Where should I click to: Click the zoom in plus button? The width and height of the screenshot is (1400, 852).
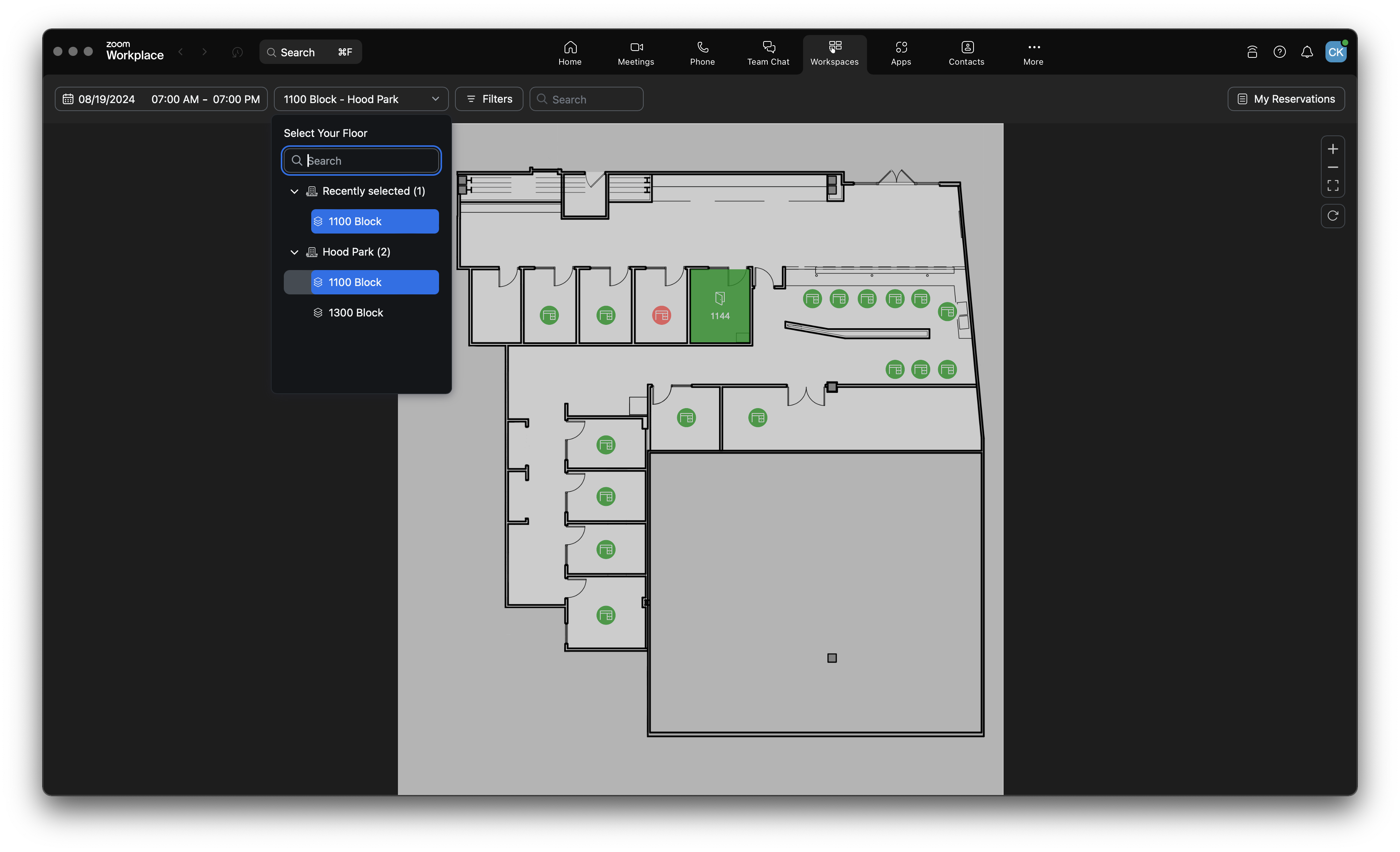(1332, 149)
